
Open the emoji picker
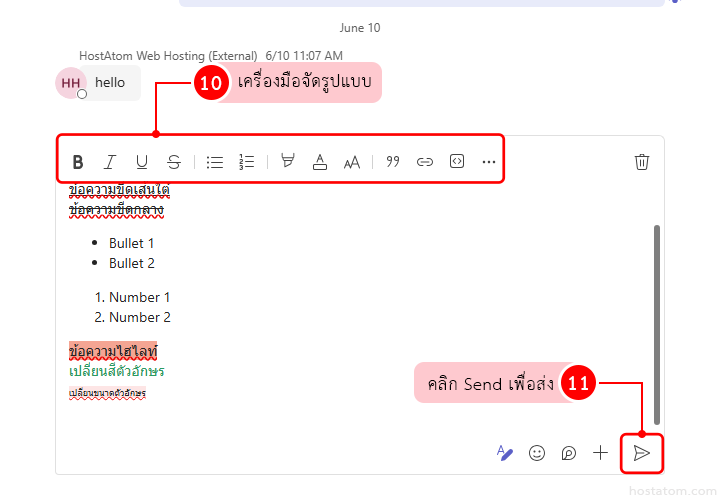[537, 453]
